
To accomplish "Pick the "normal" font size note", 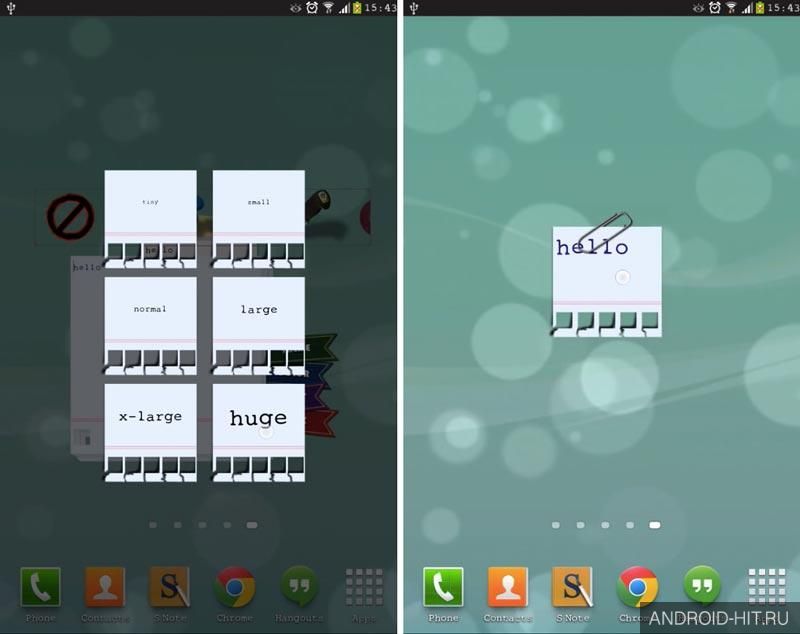I will [x=151, y=326].
